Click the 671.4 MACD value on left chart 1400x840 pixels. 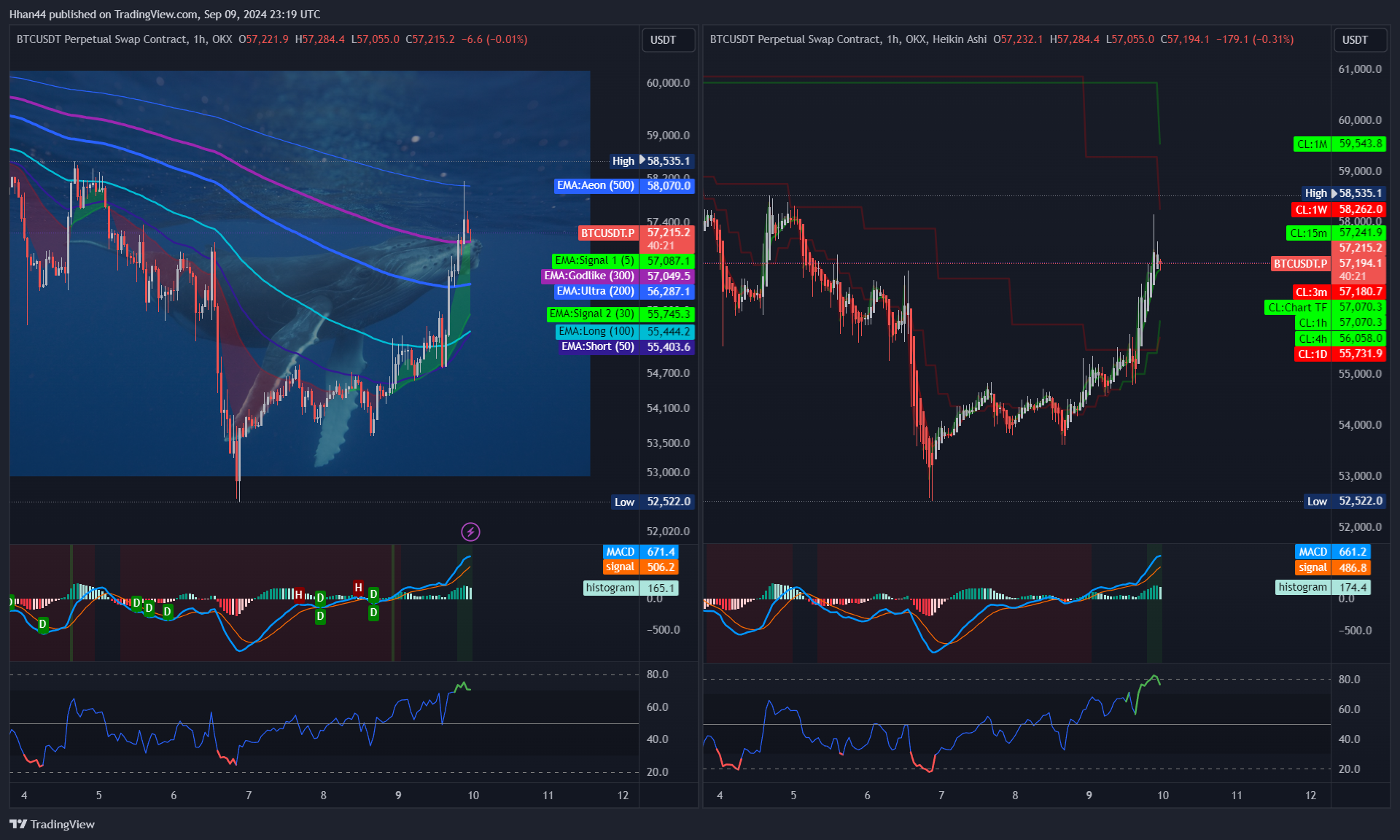pos(661,552)
